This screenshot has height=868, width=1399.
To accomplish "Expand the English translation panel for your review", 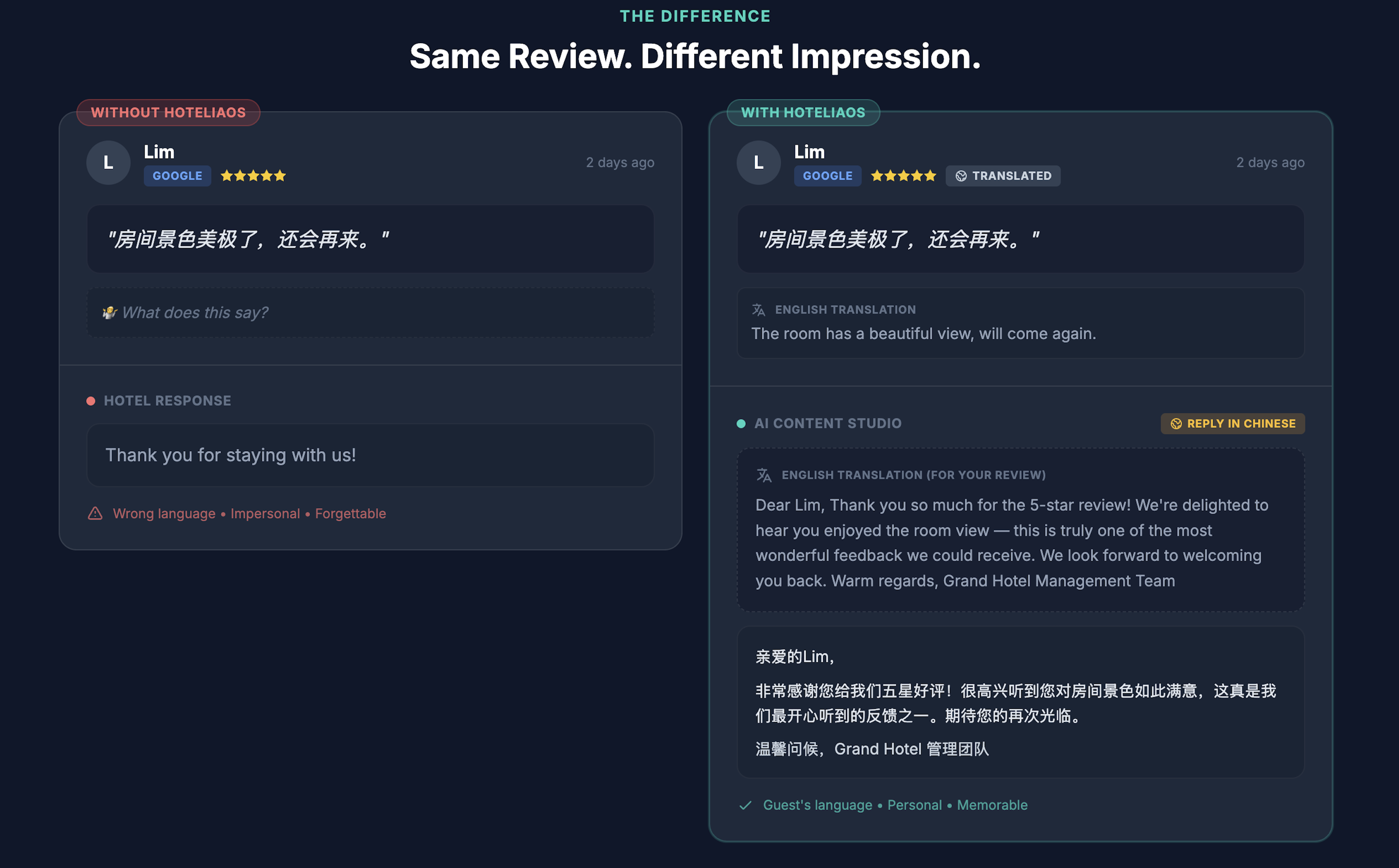I will 1021,531.
